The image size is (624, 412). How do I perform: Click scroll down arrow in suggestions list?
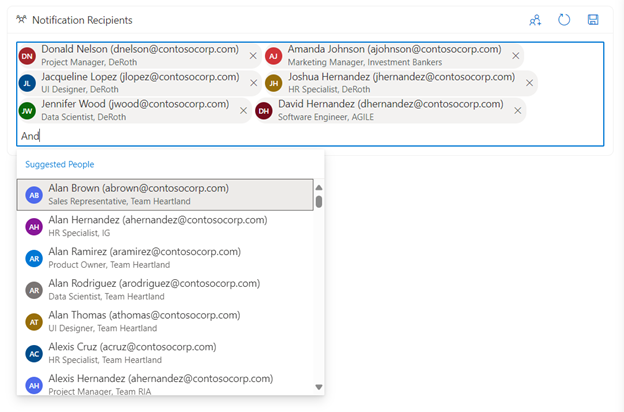[x=319, y=387]
